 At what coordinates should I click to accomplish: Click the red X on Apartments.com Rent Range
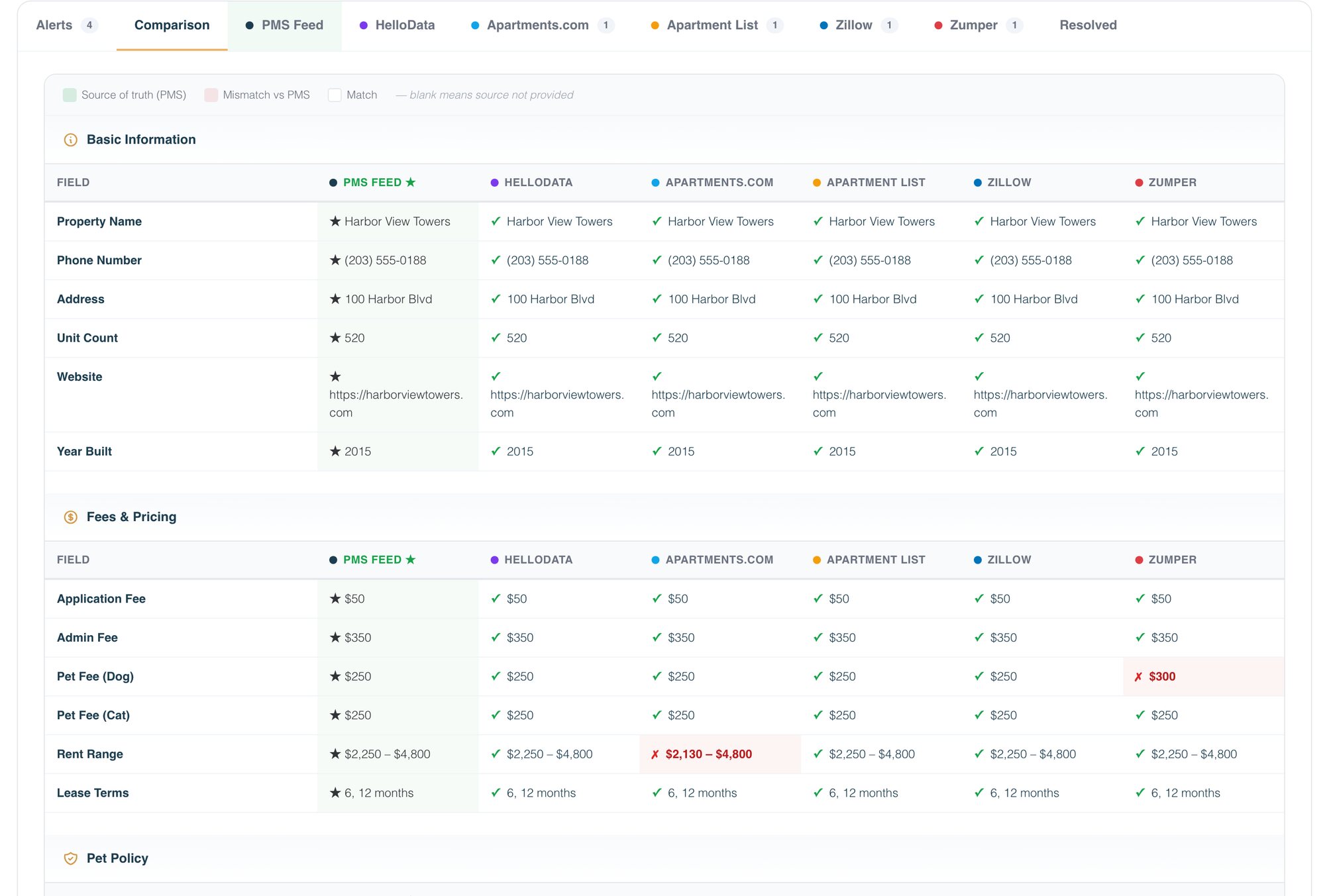point(655,754)
